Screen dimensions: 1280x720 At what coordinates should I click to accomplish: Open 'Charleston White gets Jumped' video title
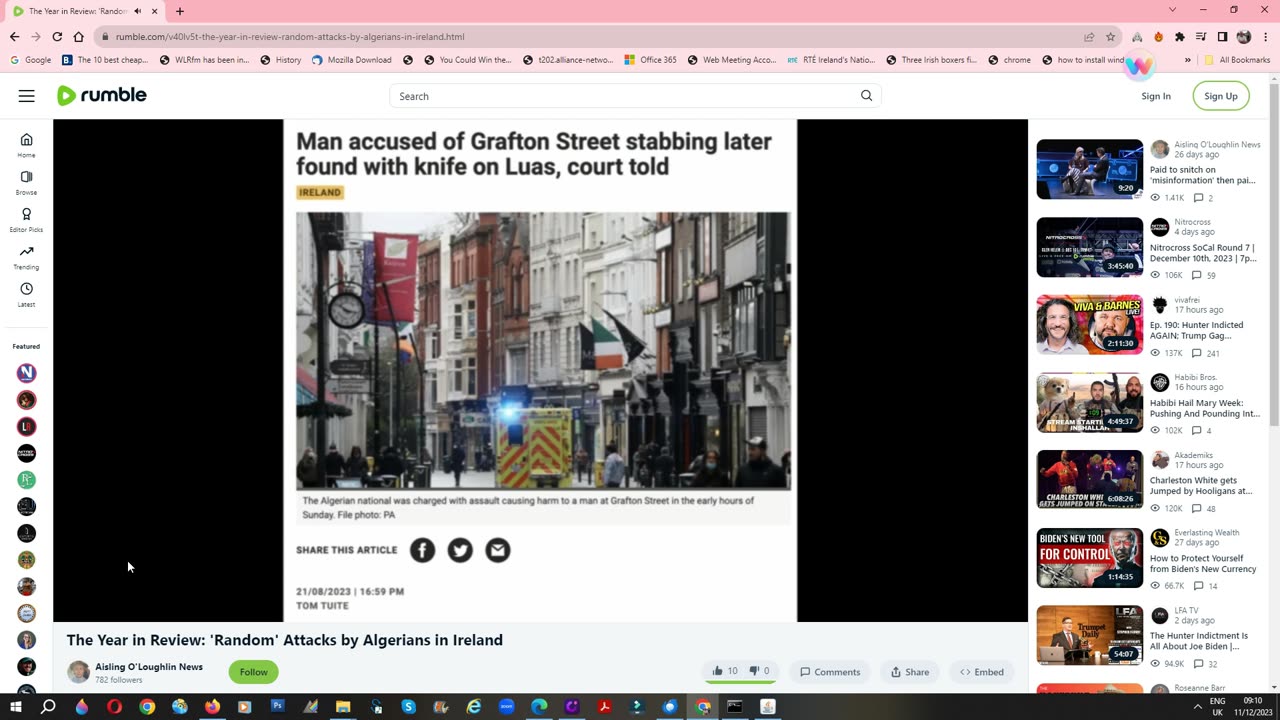coord(1201,486)
